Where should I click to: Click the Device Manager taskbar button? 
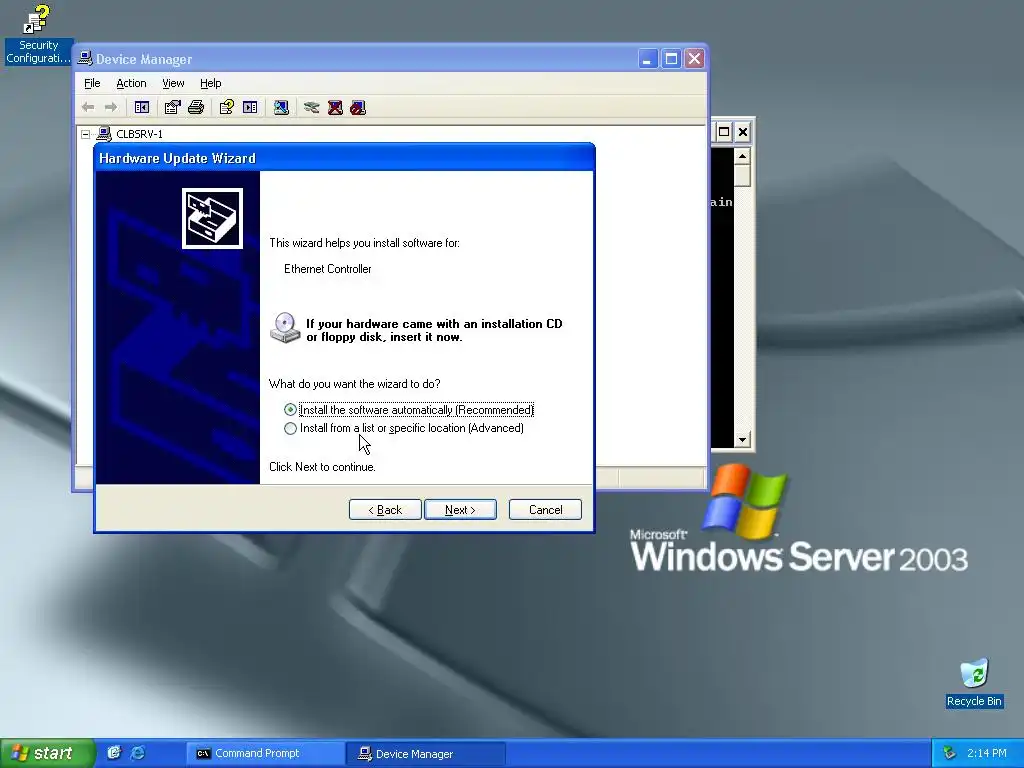tap(426, 753)
